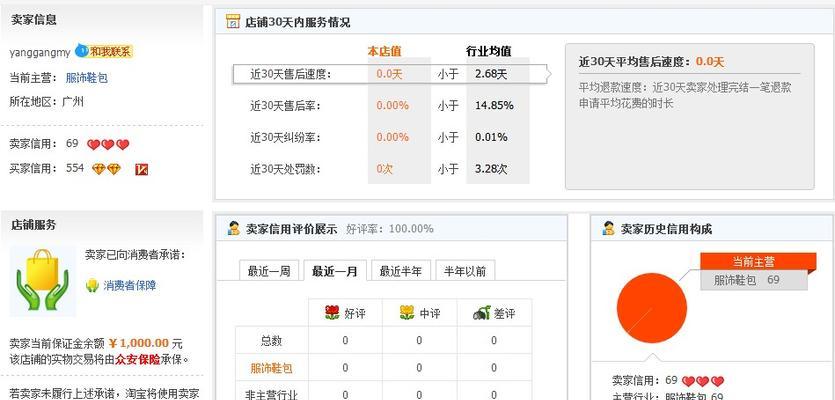
Task: Click the 店铺服务 panel header
Action: (x=34, y=225)
